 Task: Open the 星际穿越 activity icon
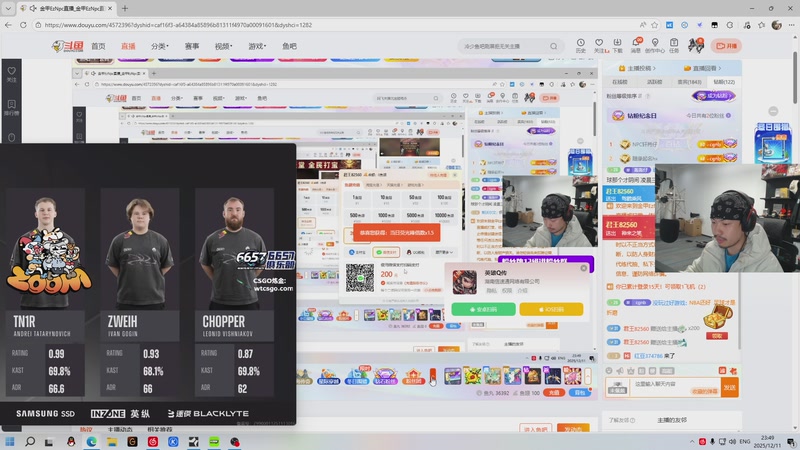click(329, 377)
